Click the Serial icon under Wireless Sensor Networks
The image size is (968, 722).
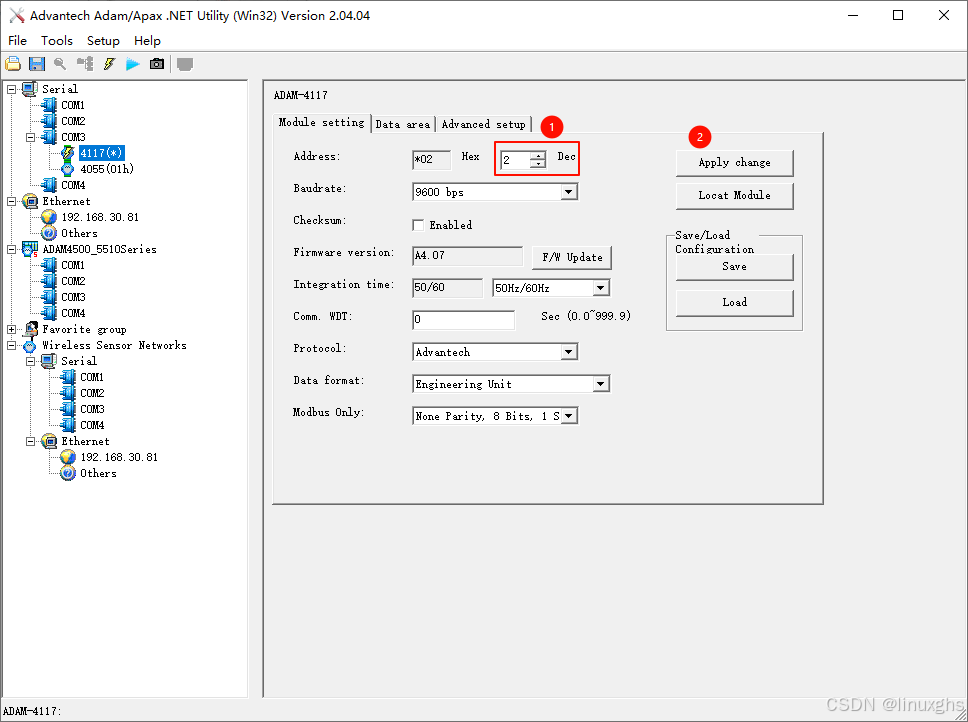49,361
